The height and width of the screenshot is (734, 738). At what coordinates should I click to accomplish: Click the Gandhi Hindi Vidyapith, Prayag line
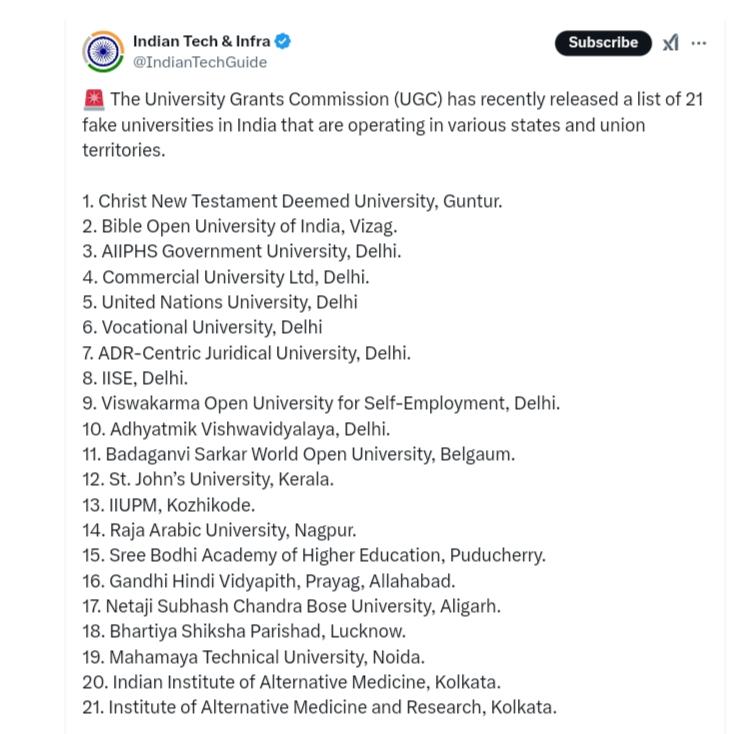(x=269, y=581)
